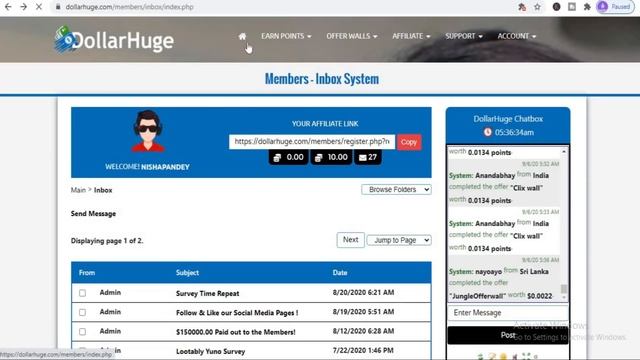Click the From column header

coord(87,273)
